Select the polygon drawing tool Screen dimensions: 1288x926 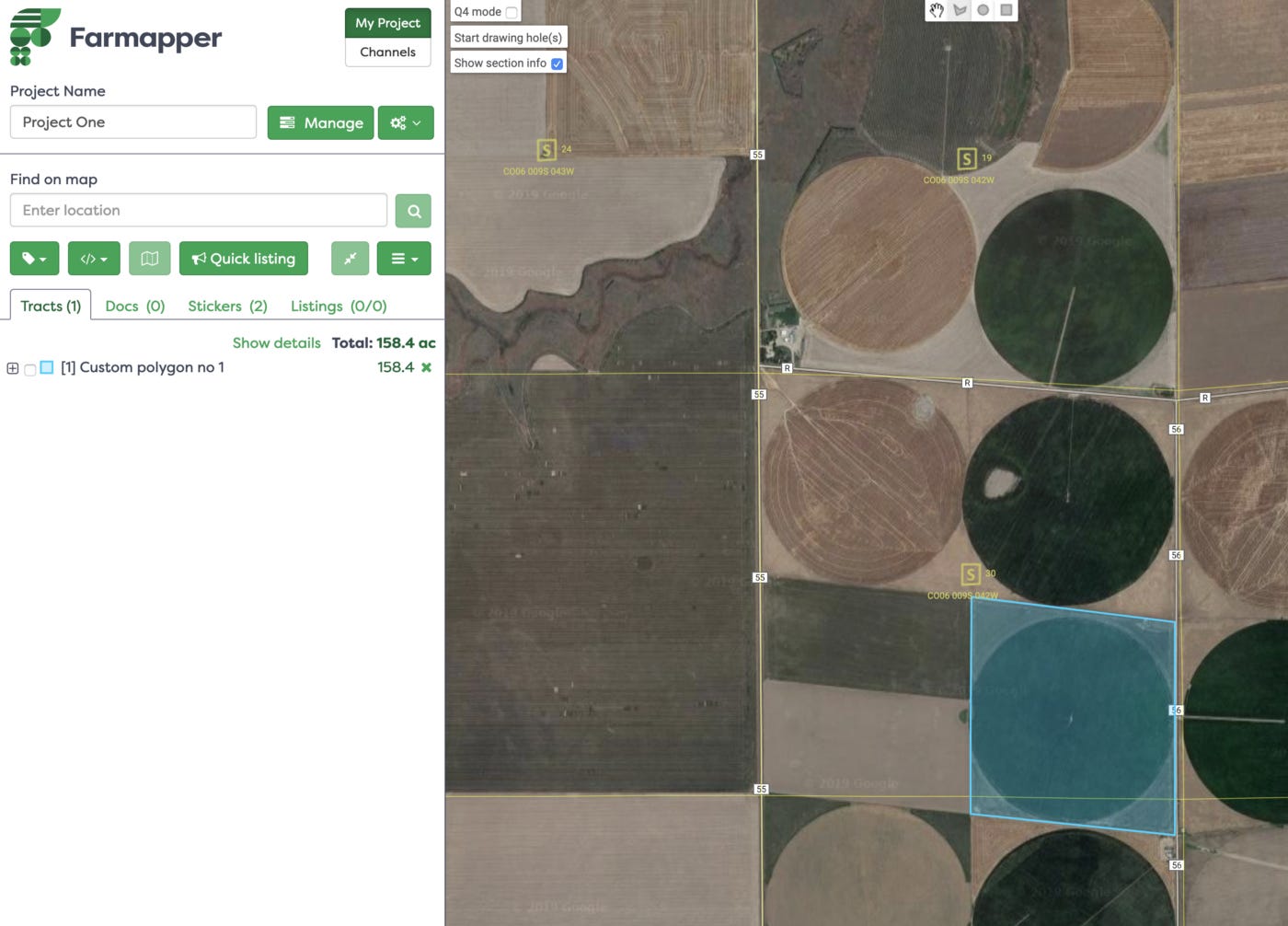[960, 10]
